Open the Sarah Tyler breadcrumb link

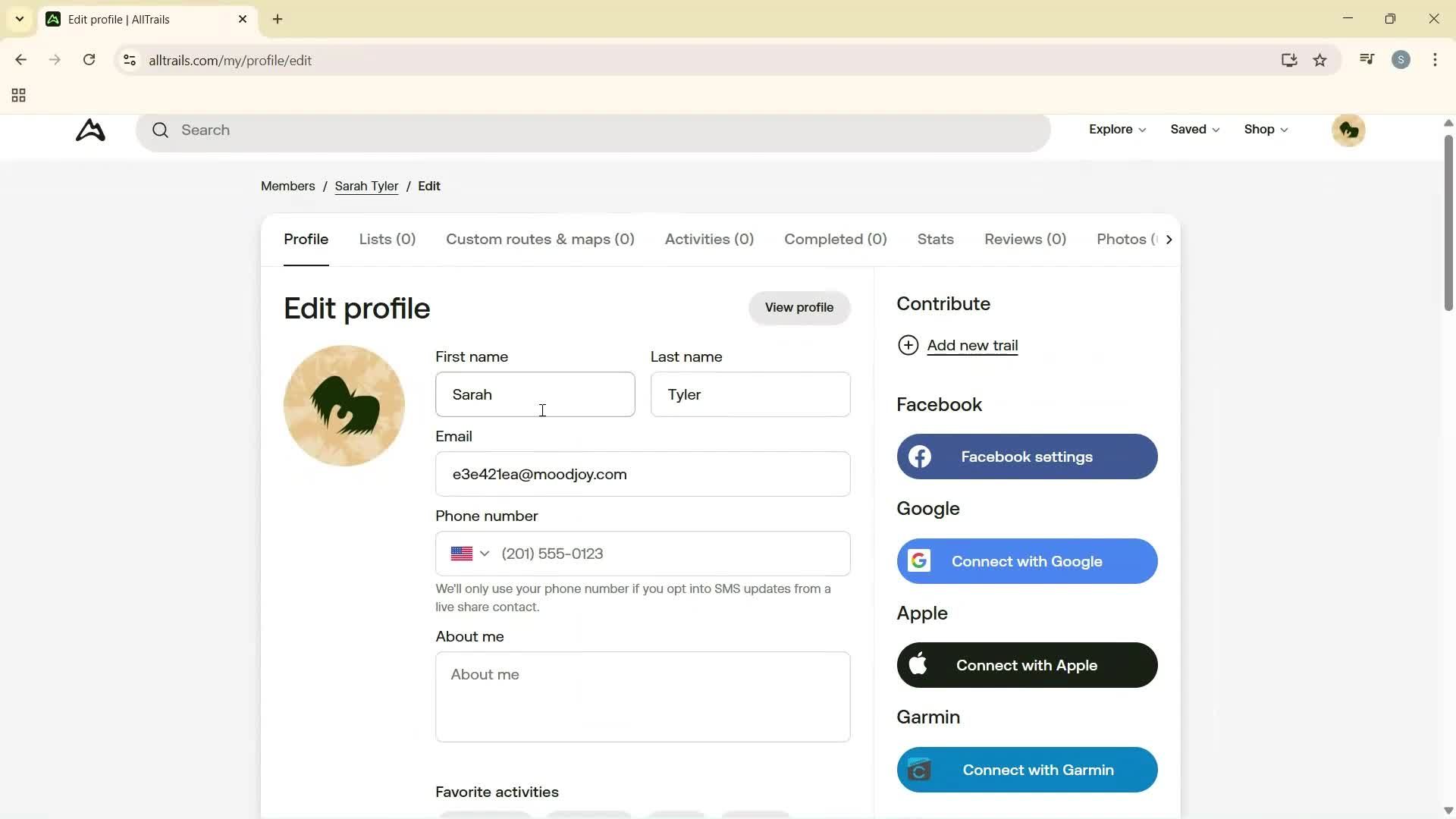[x=366, y=186]
